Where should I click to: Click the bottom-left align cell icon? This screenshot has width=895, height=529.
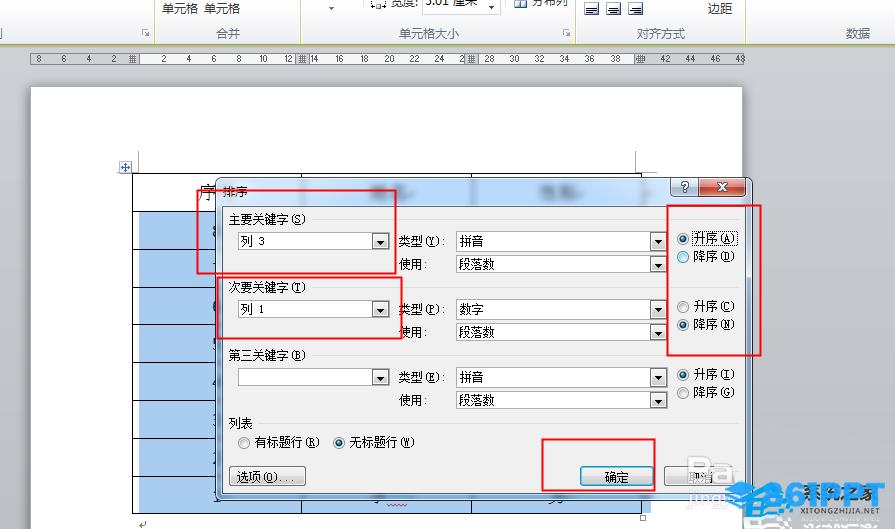[591, 9]
